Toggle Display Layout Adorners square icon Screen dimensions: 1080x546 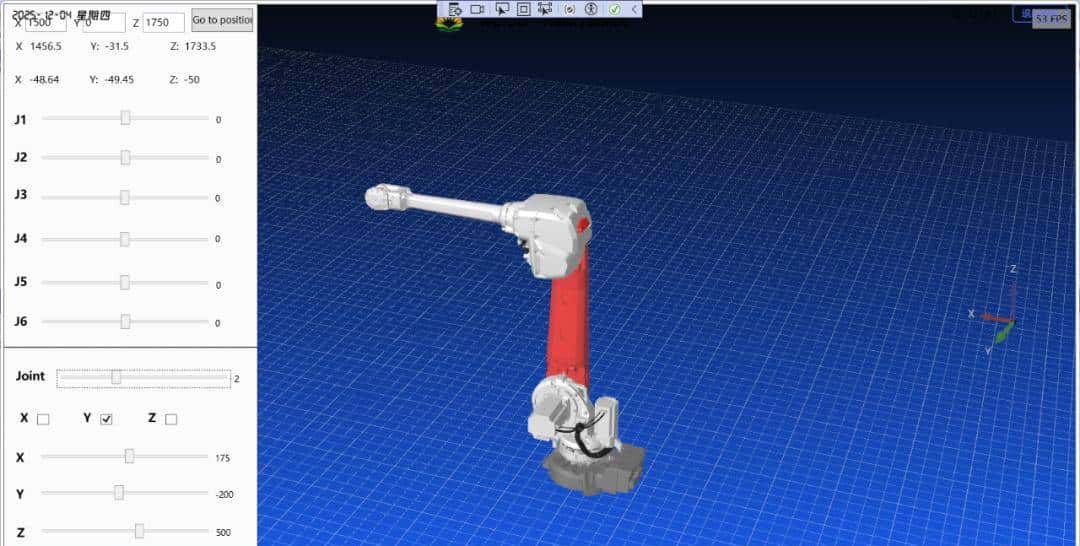(523, 9)
